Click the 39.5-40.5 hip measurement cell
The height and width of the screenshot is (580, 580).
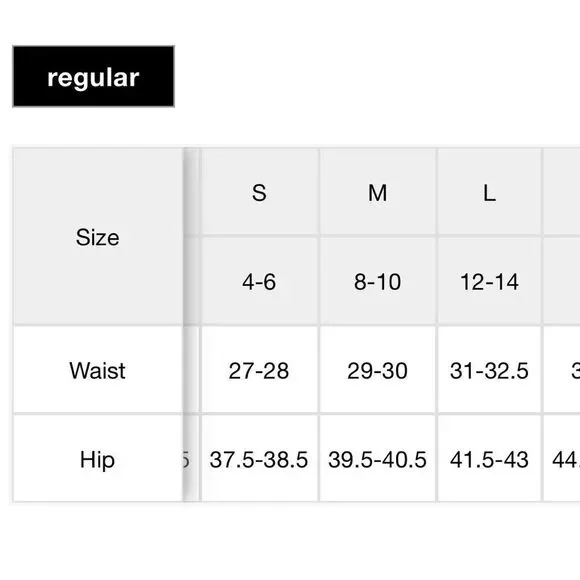[377, 459]
